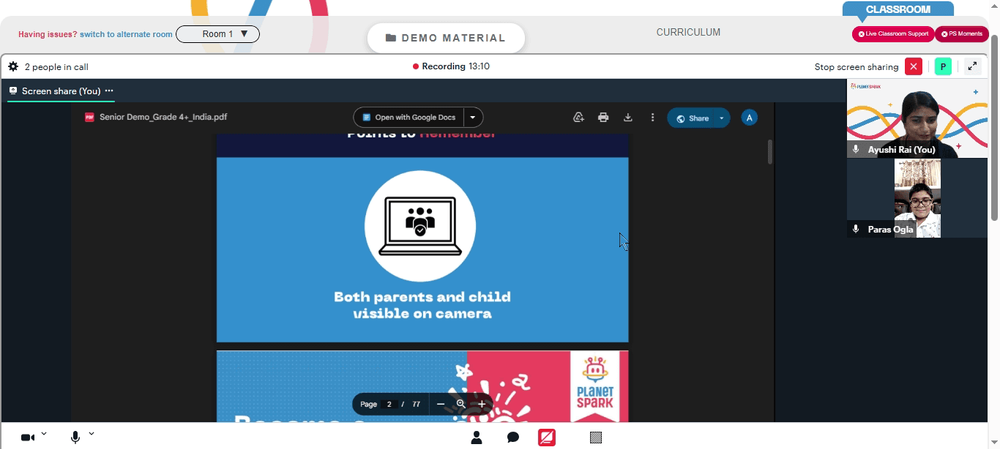Screen dimensions: 1000x449
Task: Show the participants list
Action: click(x=476, y=438)
